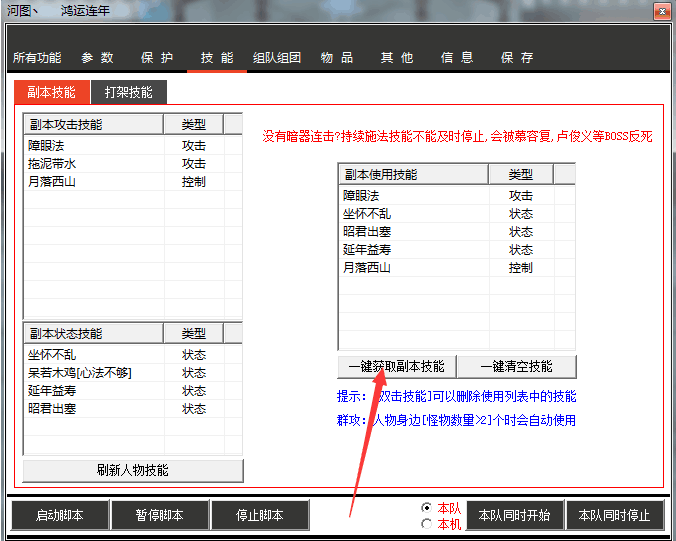Click the 启动脚本 button
Screen dimensions: 676x541
point(60,516)
